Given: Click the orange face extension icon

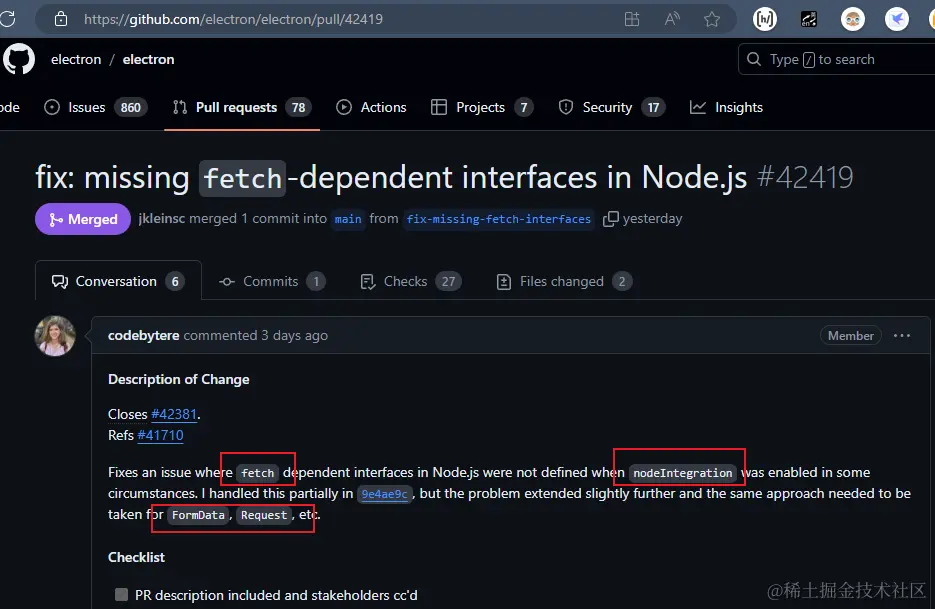Looking at the screenshot, I should 853,19.
